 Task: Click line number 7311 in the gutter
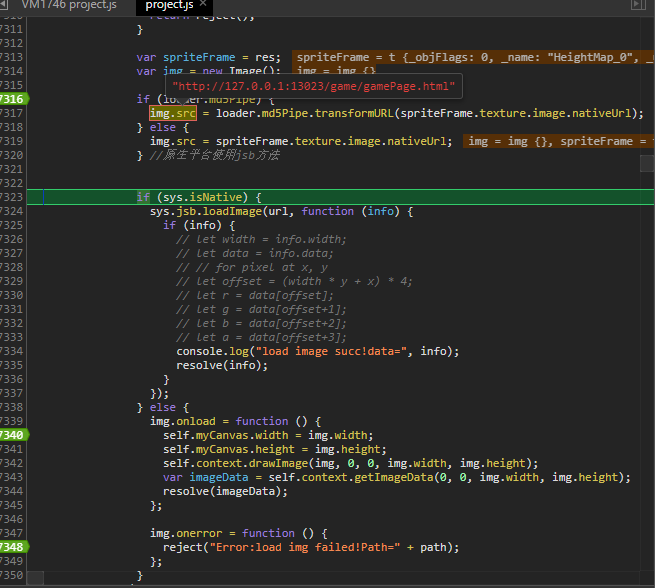(12, 29)
